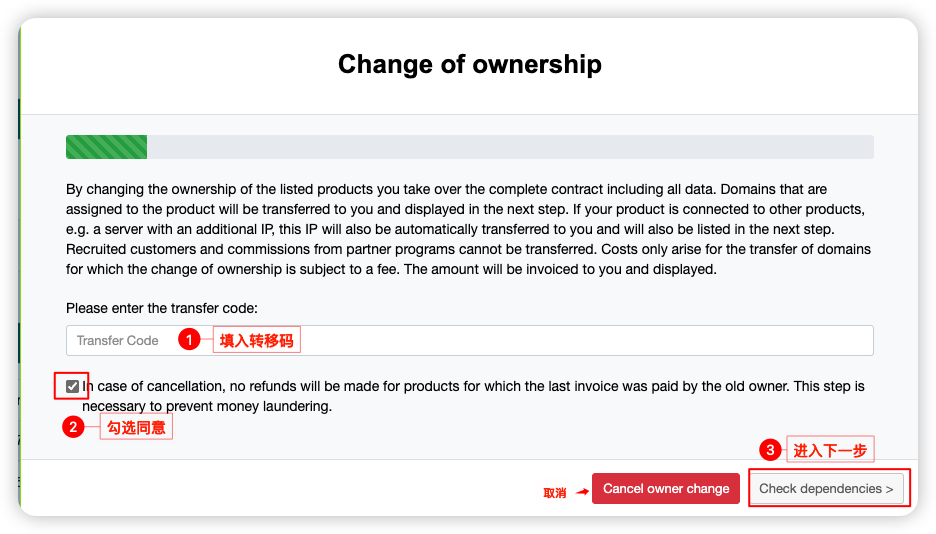Click the red circle numbered 1
The height and width of the screenshot is (534, 936).
(189, 340)
